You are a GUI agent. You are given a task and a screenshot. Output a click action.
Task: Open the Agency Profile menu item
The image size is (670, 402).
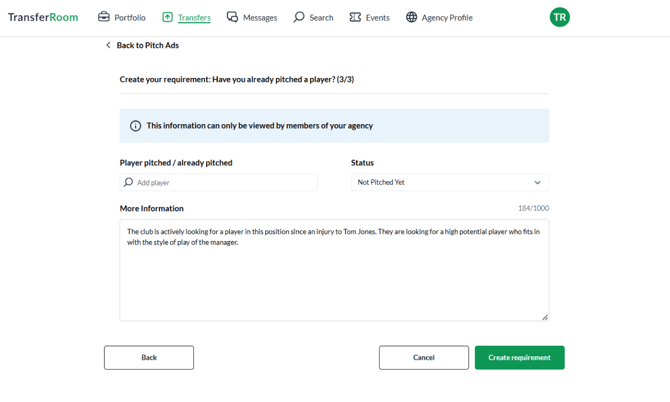439,18
